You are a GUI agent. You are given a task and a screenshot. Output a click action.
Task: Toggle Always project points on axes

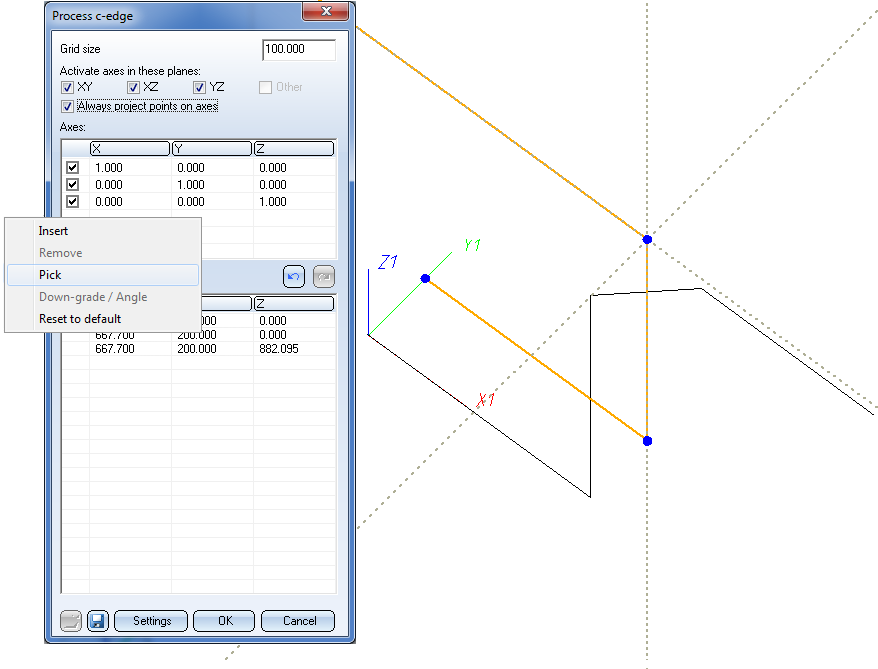68,106
